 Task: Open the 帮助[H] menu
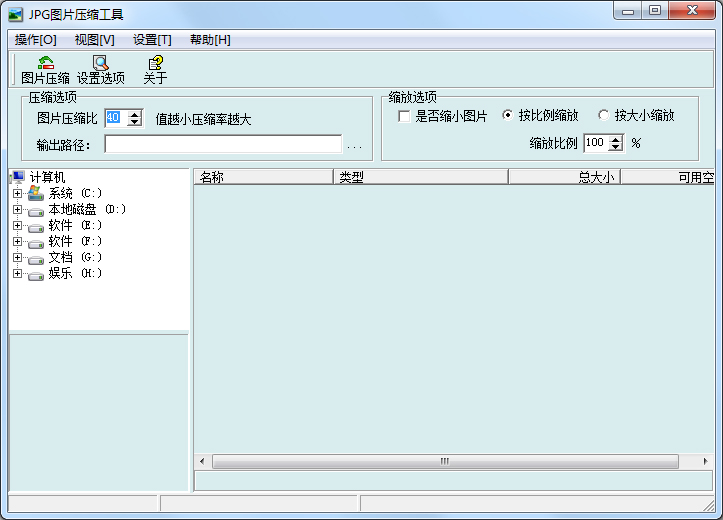(210, 40)
